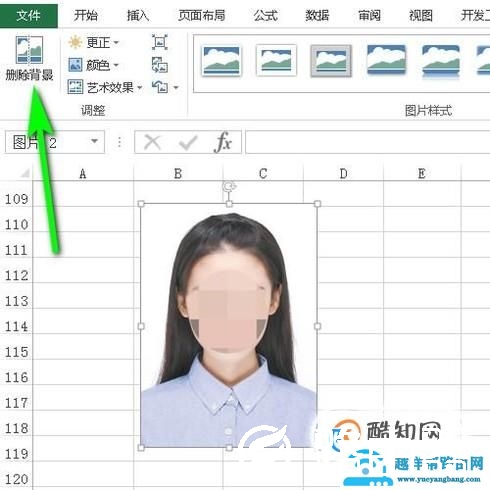Select column C header
The image size is (490, 490).
[263, 173]
